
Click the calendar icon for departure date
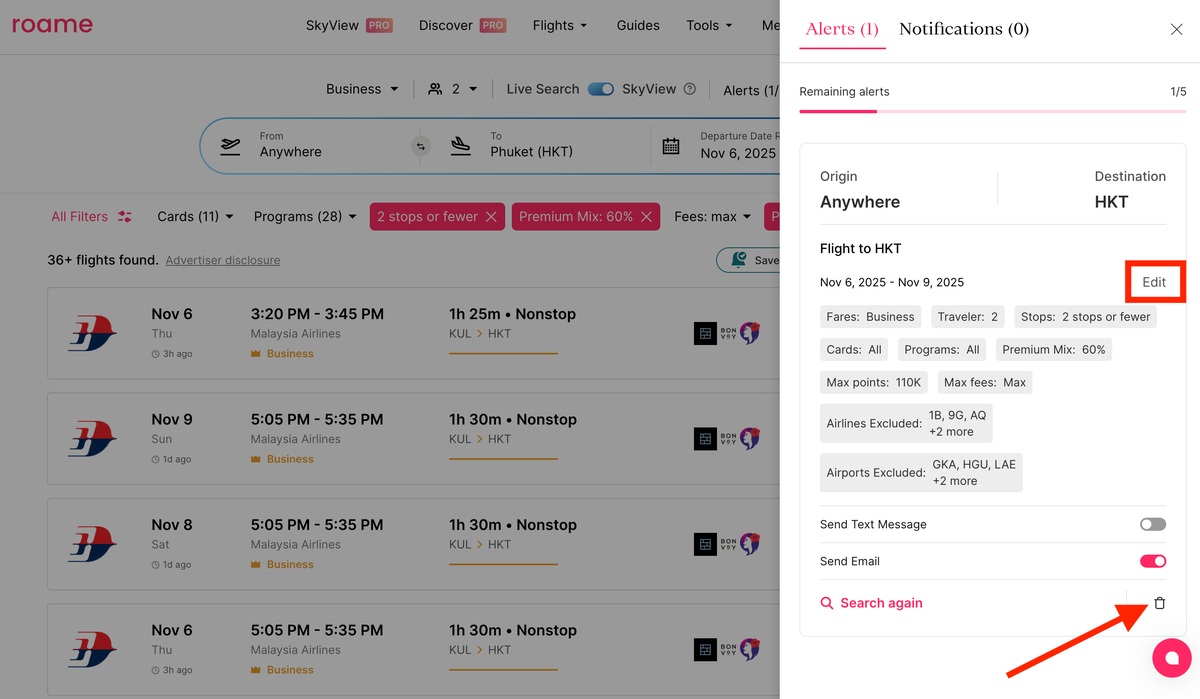pyautogui.click(x=671, y=146)
